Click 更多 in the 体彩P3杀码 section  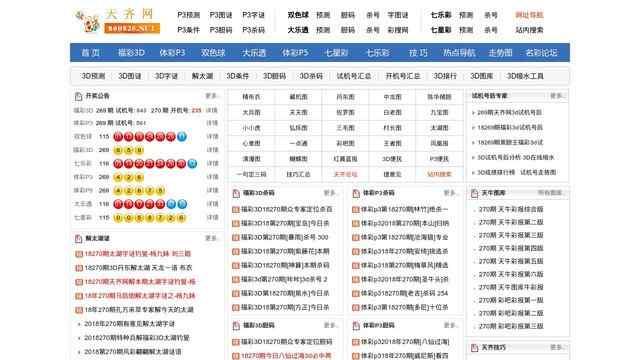(450, 193)
